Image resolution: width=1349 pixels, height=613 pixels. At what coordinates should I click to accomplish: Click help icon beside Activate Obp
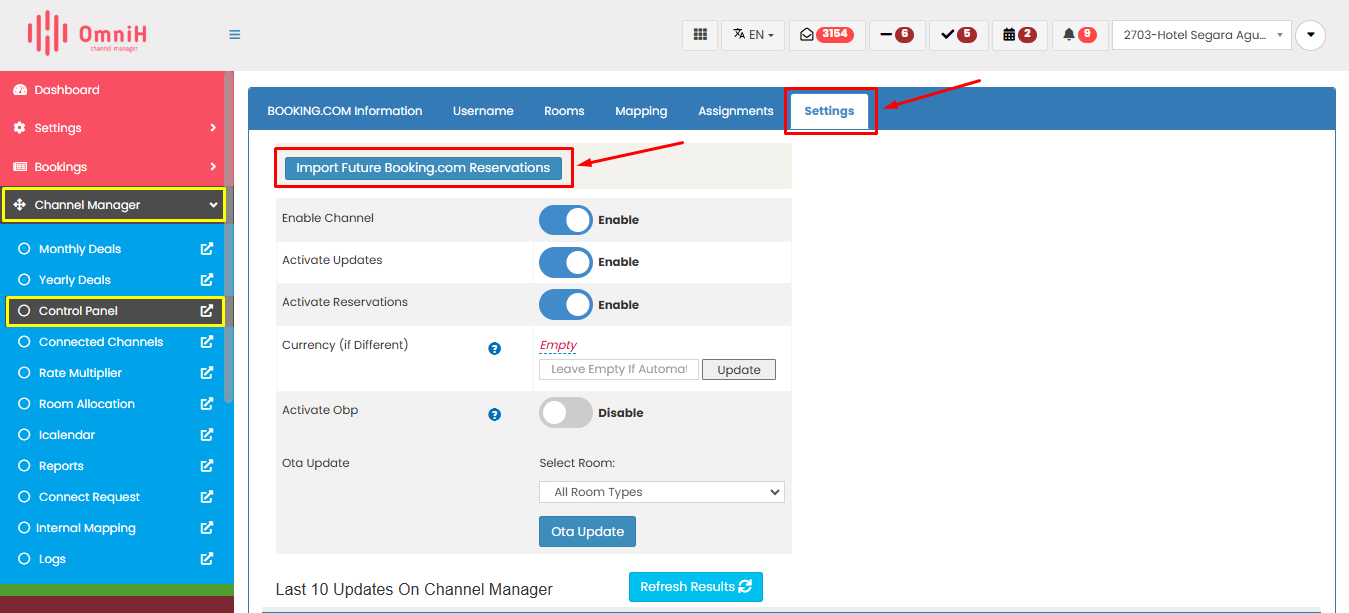tap(494, 414)
